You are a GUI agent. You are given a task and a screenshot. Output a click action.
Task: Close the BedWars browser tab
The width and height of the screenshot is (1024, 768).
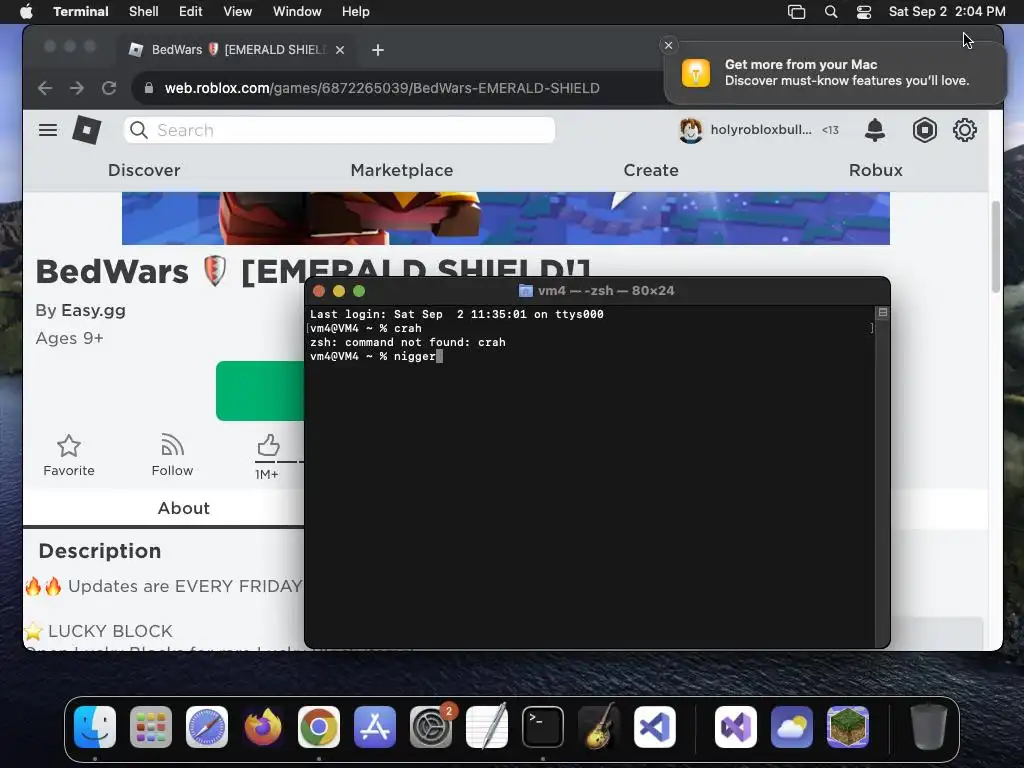coord(340,50)
